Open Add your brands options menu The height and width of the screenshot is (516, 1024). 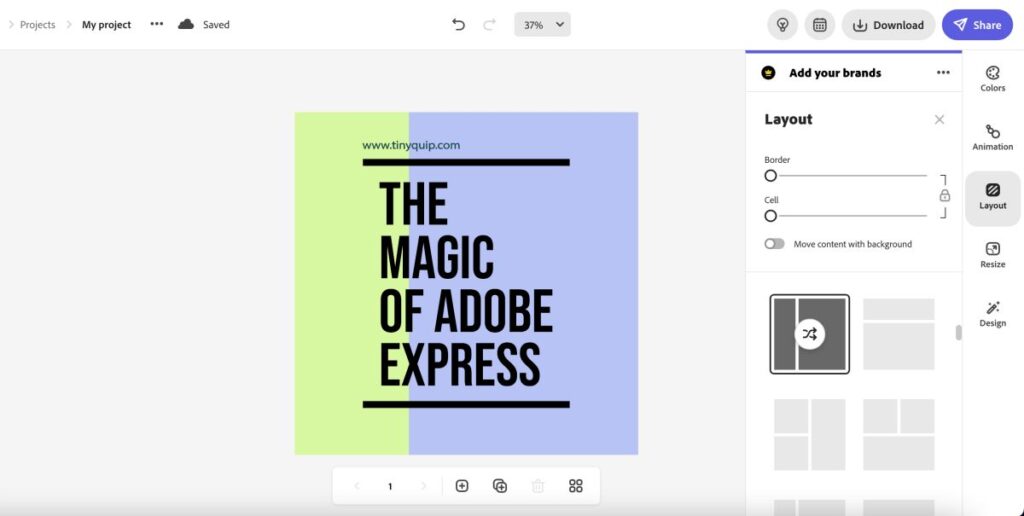pyautogui.click(x=943, y=73)
